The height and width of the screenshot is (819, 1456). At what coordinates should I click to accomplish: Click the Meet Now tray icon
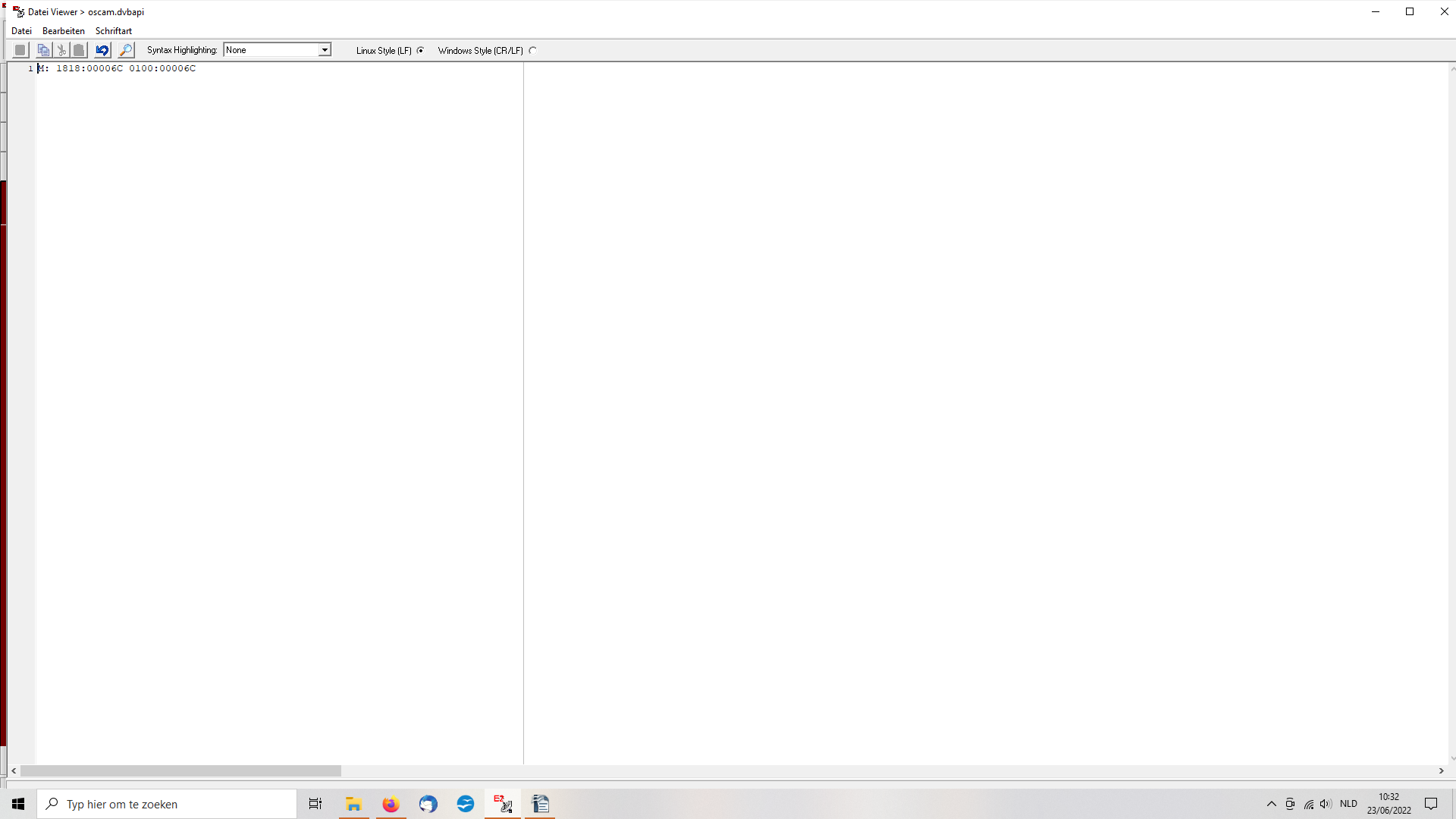click(x=1290, y=804)
